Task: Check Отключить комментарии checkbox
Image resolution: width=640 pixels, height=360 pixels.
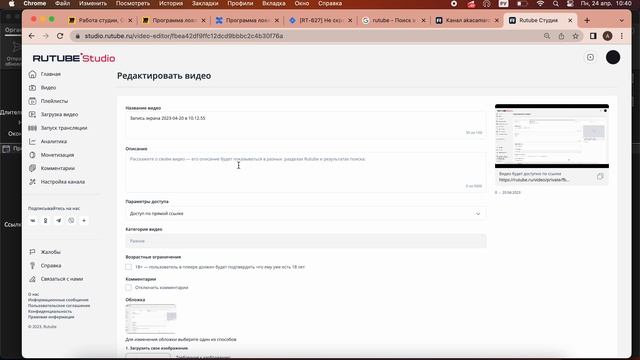Action: (129, 287)
